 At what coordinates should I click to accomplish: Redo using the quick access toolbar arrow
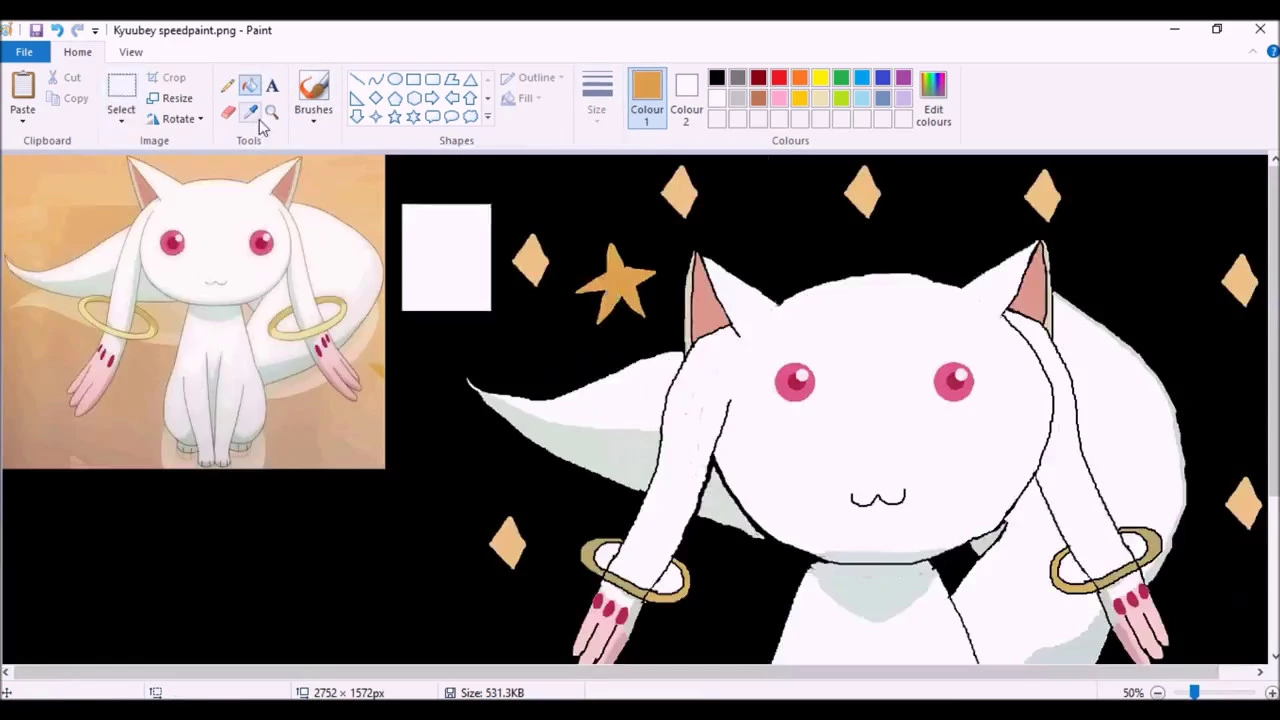coord(77,30)
